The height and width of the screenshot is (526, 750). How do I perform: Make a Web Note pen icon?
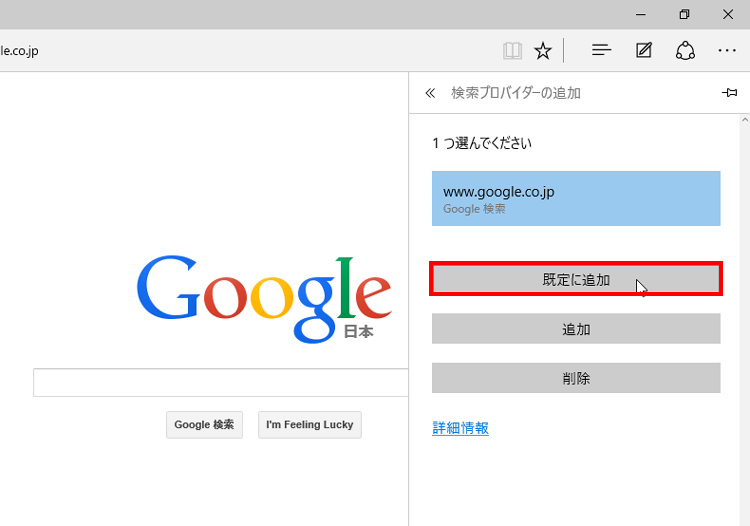click(x=644, y=50)
